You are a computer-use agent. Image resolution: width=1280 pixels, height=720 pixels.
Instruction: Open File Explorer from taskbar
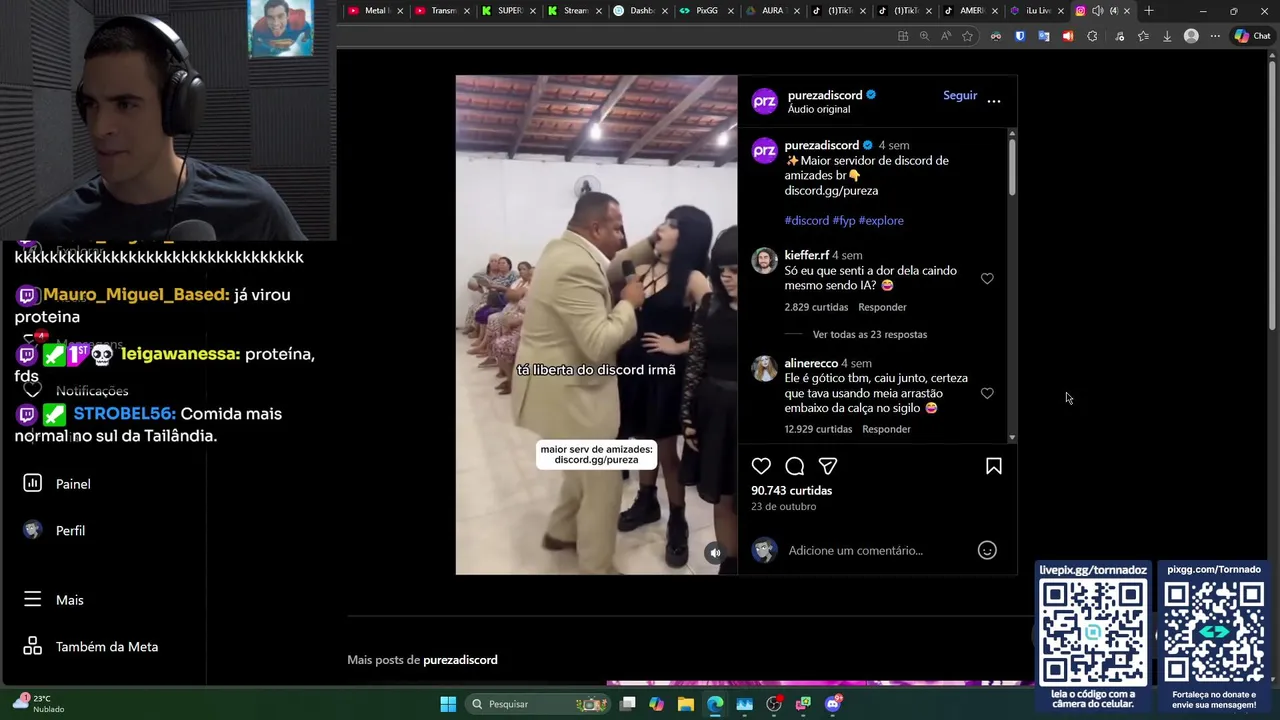(686, 704)
